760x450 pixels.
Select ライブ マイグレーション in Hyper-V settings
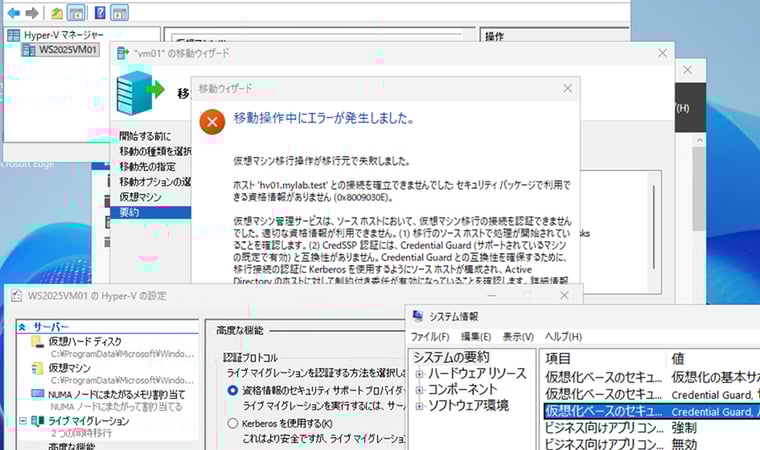tap(88, 420)
